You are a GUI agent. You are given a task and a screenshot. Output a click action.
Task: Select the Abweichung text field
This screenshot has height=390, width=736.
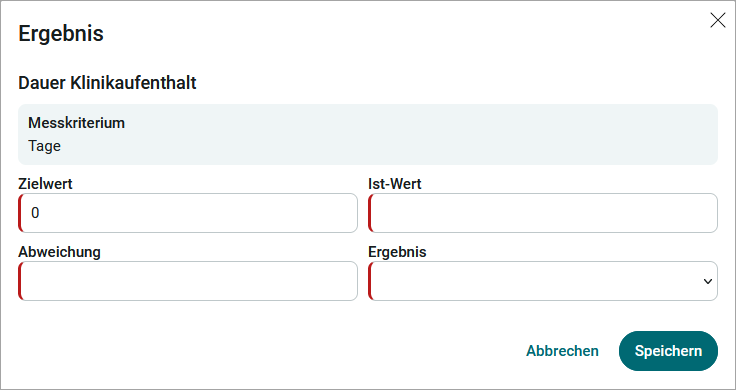(188, 281)
